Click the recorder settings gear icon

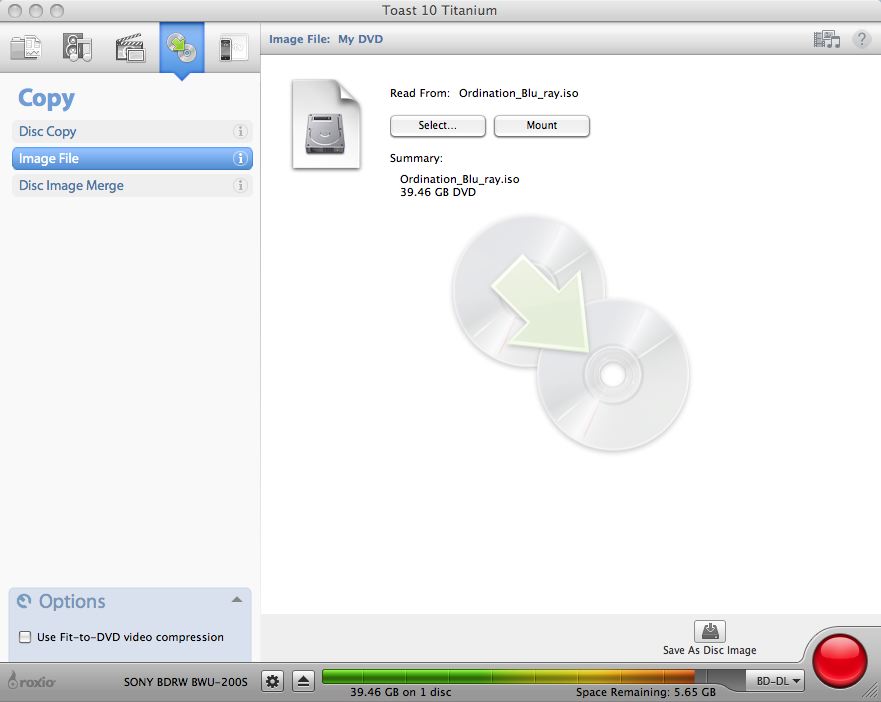[272, 681]
